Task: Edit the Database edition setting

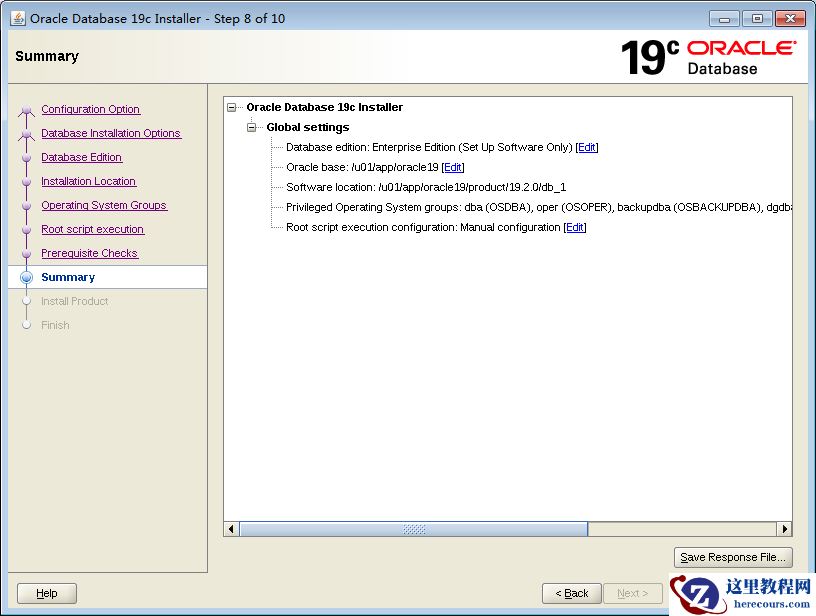Action: click(x=586, y=147)
